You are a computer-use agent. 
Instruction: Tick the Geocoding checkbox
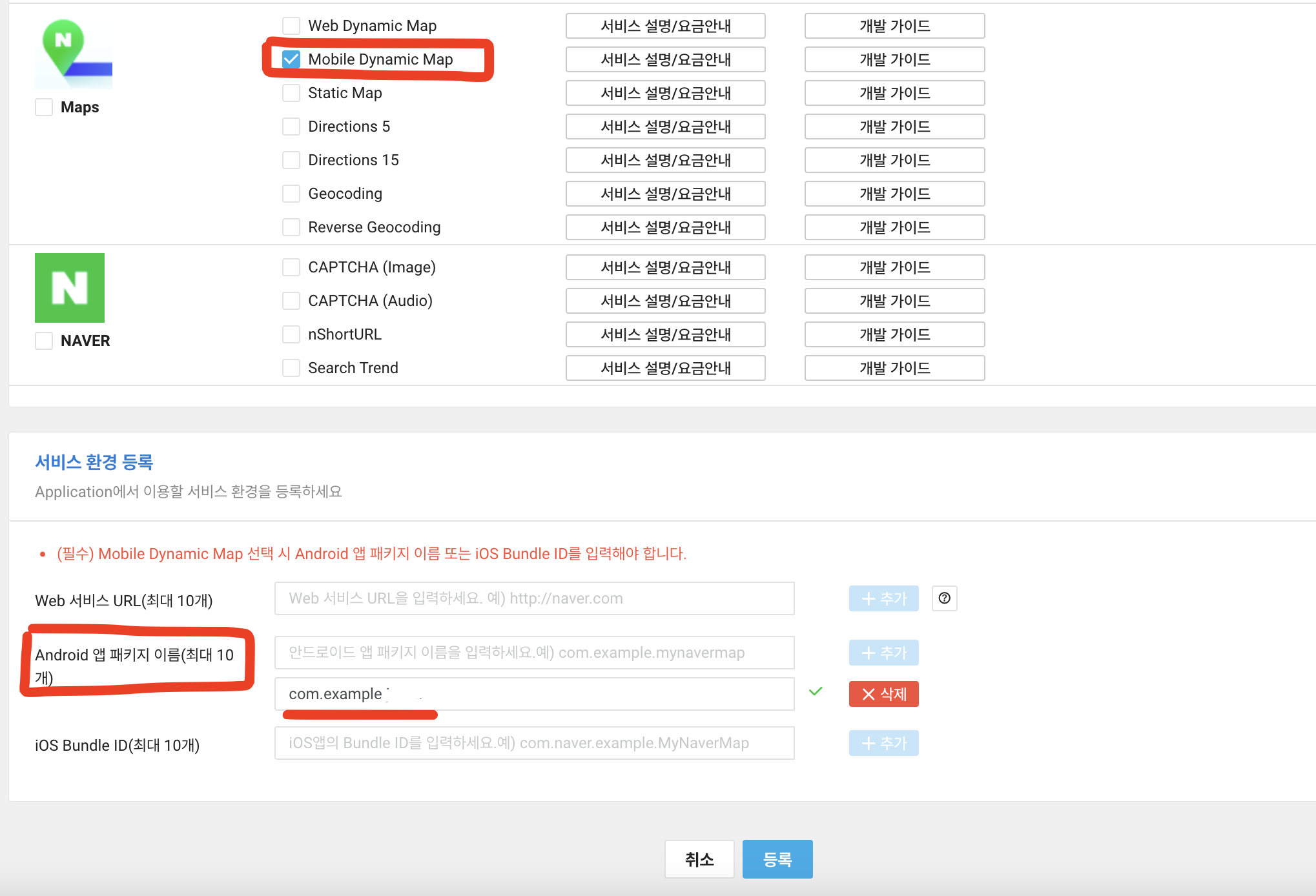click(x=291, y=194)
